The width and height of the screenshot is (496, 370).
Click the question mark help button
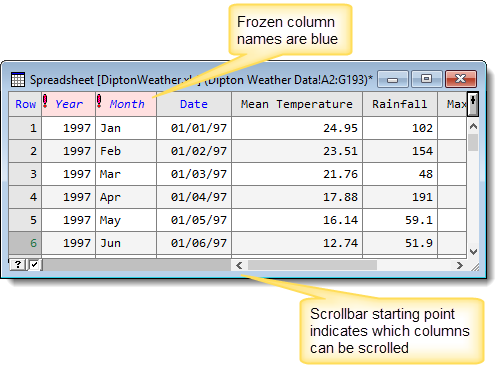point(18,265)
